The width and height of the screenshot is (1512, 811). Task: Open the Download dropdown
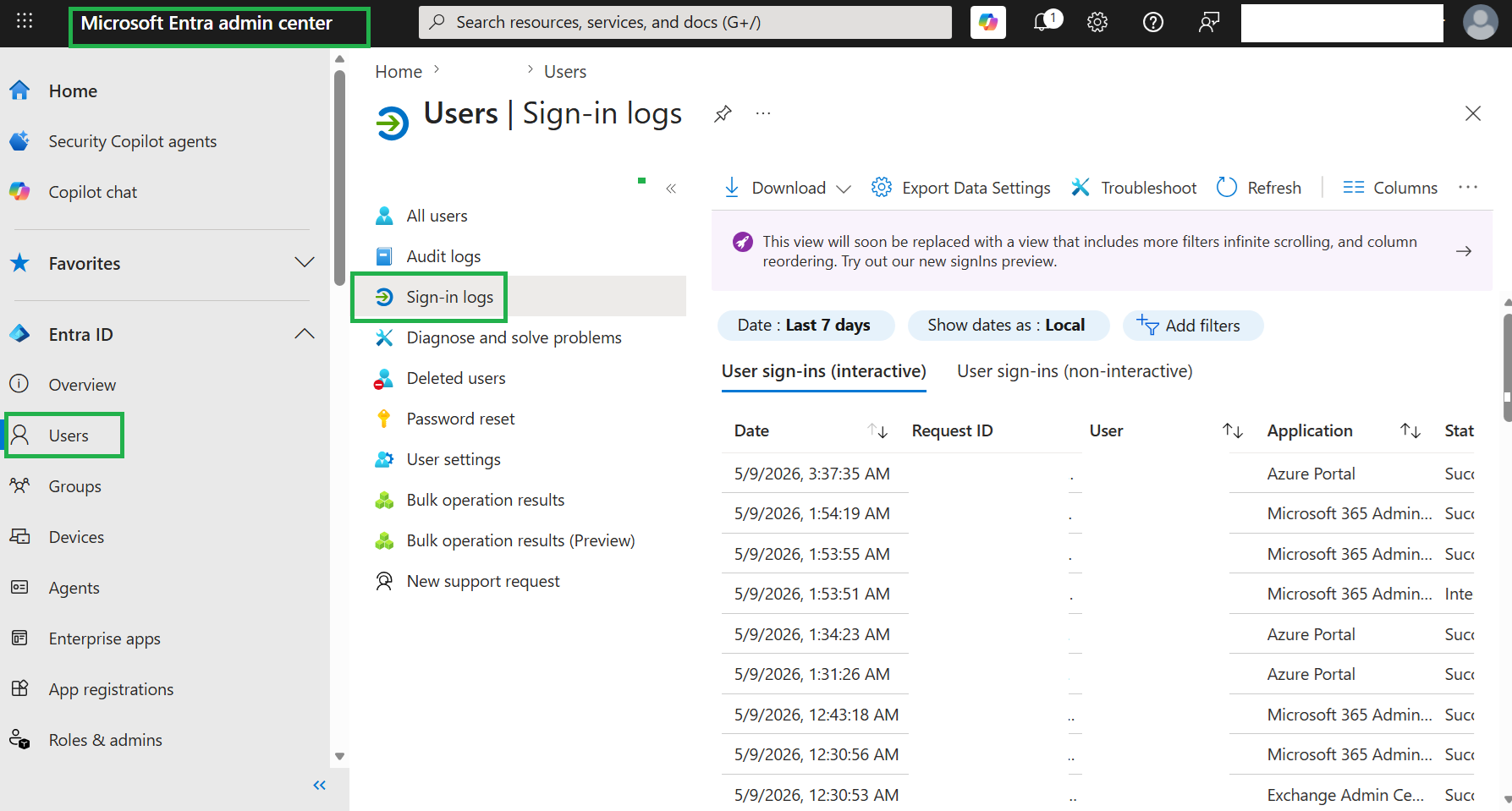tap(788, 188)
